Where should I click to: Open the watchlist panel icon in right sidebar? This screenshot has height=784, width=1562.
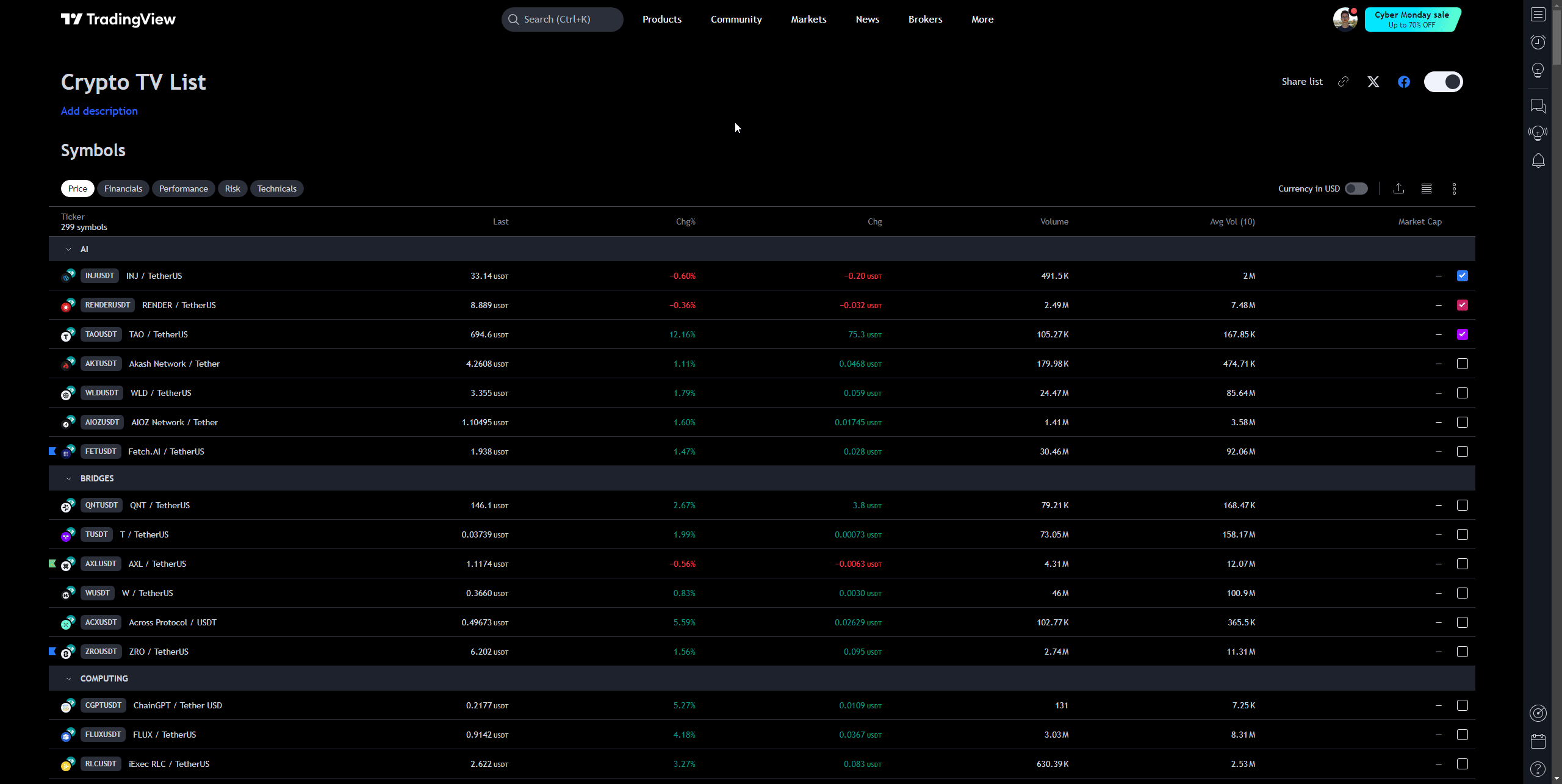[x=1538, y=15]
